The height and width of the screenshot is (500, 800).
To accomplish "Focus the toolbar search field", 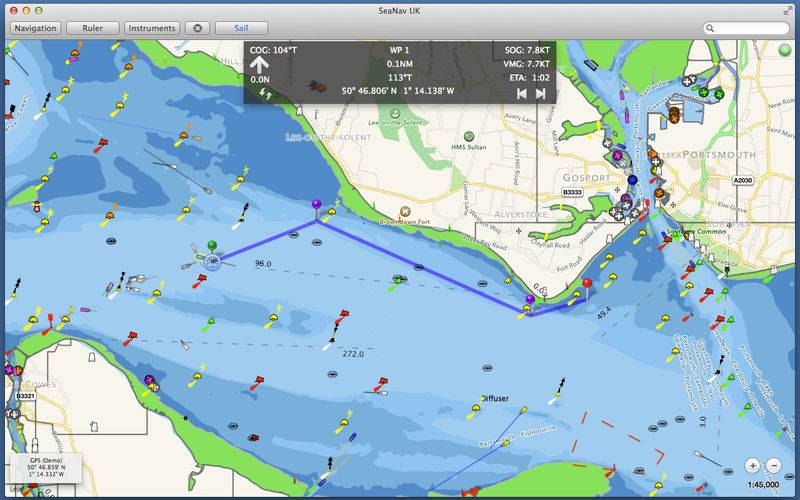I will [x=746, y=28].
